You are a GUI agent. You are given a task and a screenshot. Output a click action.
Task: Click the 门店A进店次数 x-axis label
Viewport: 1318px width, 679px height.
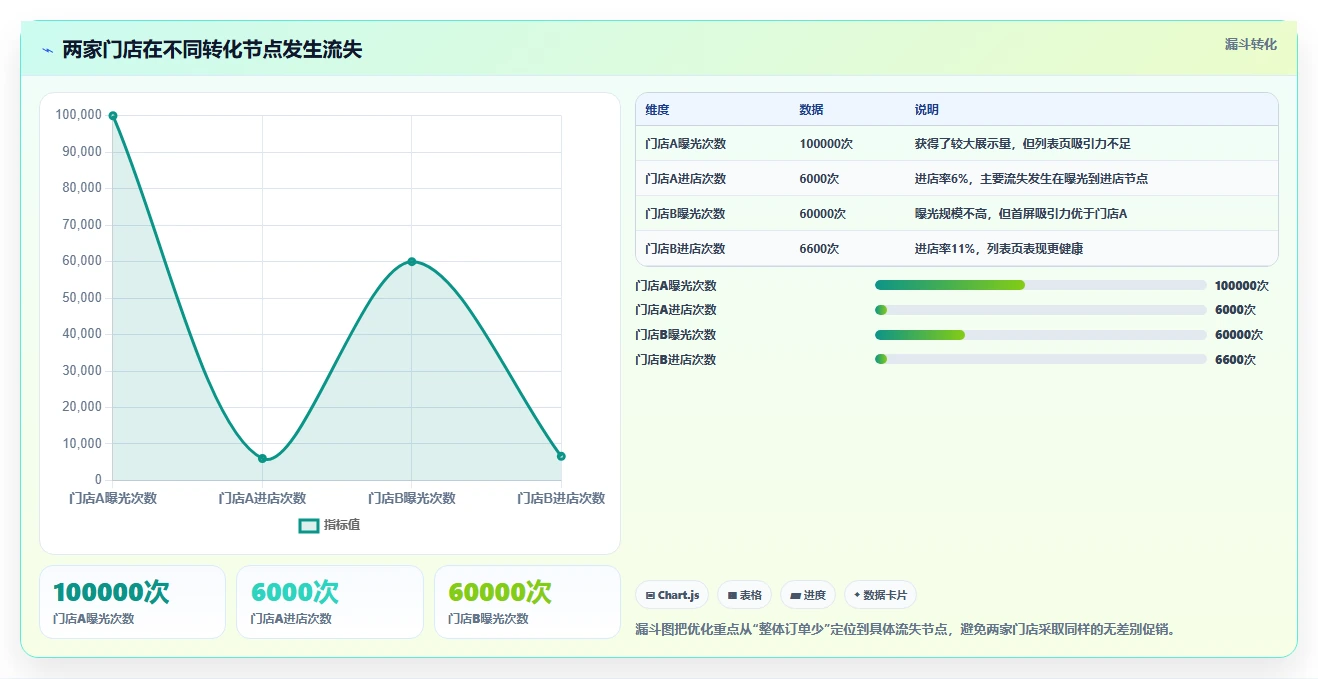262,498
